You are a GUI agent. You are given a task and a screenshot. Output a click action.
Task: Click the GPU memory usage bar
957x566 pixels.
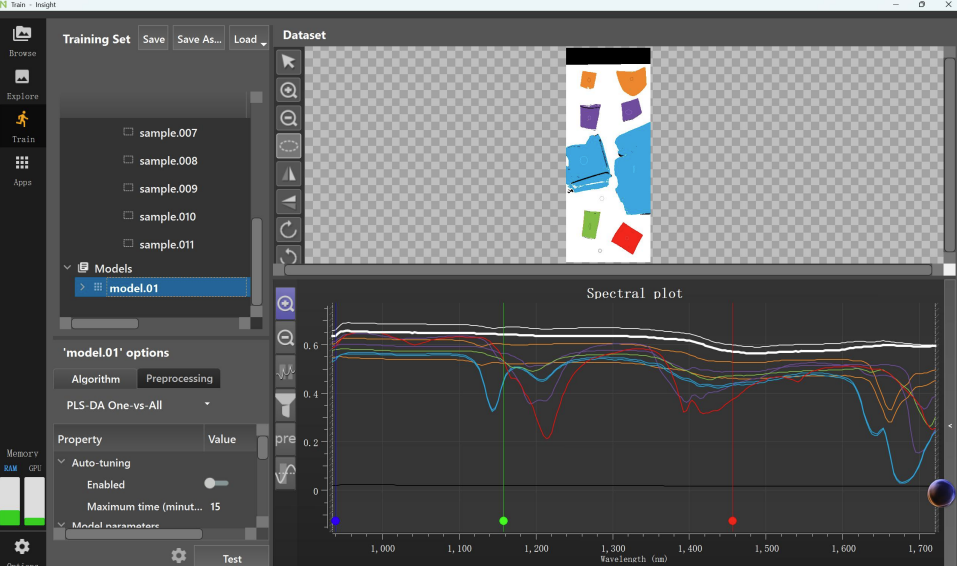tap(34, 501)
